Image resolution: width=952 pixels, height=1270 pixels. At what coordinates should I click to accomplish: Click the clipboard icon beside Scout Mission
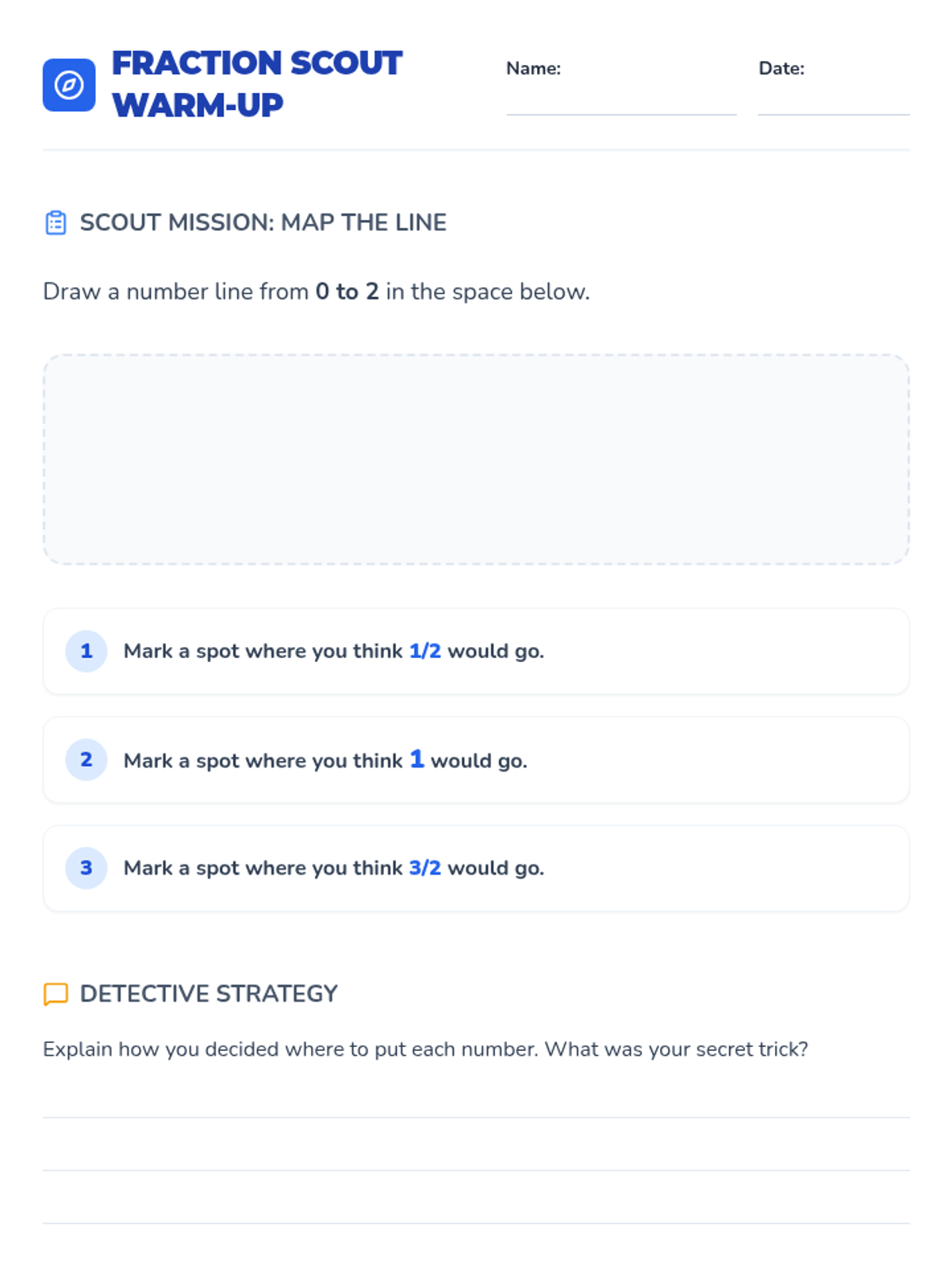tap(56, 223)
